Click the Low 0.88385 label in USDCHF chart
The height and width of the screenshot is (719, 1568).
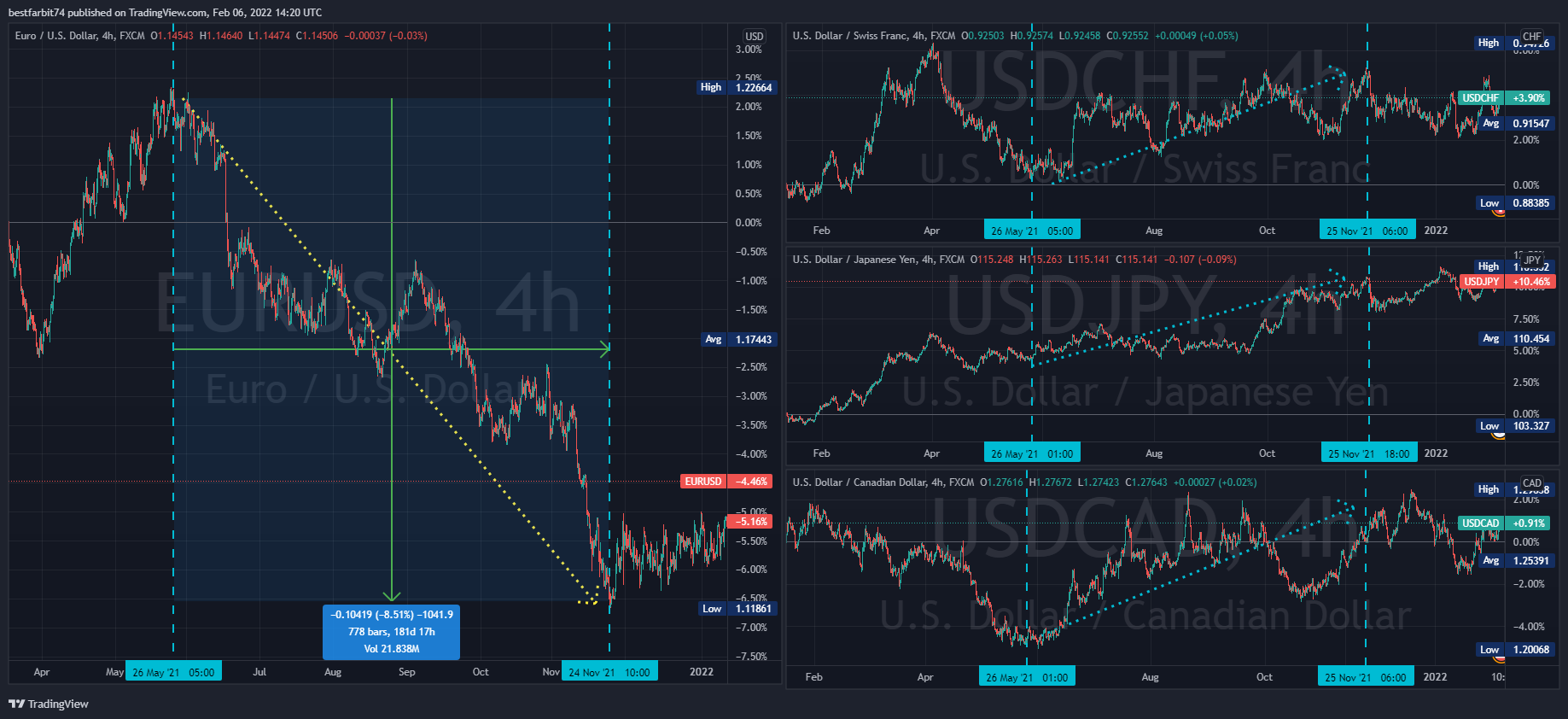coord(1515,203)
